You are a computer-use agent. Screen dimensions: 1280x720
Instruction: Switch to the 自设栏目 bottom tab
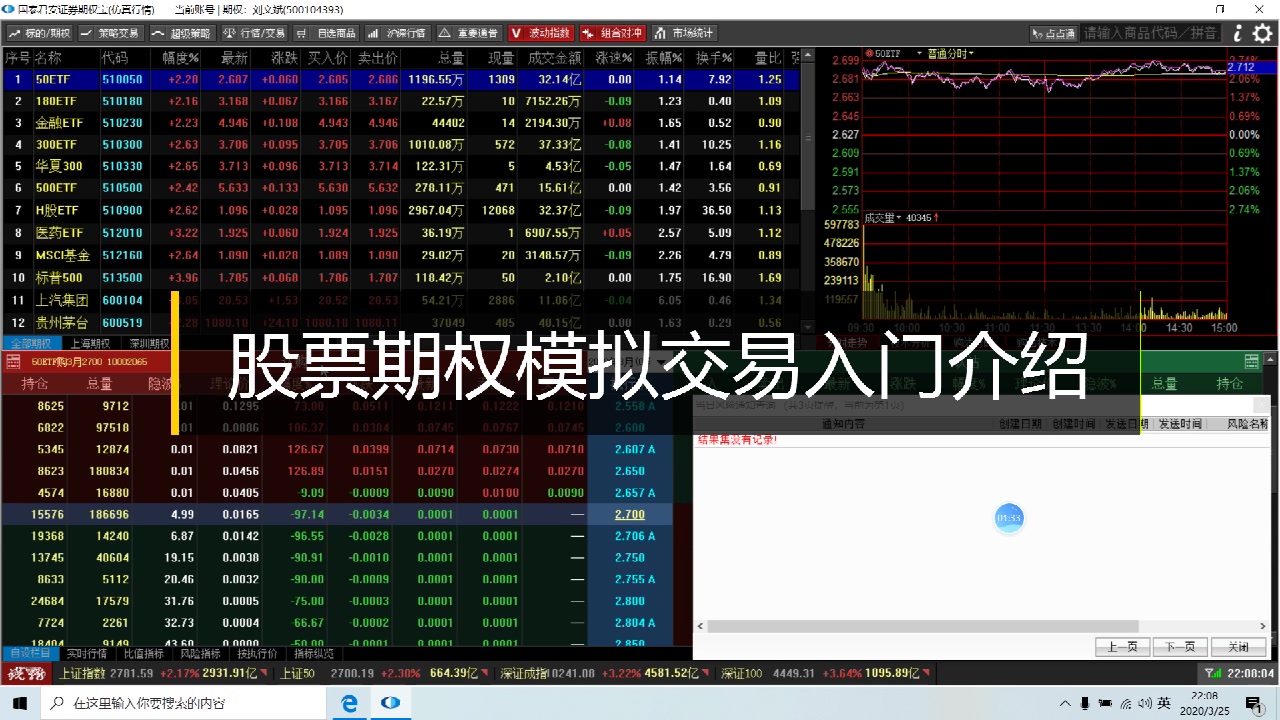(29, 654)
